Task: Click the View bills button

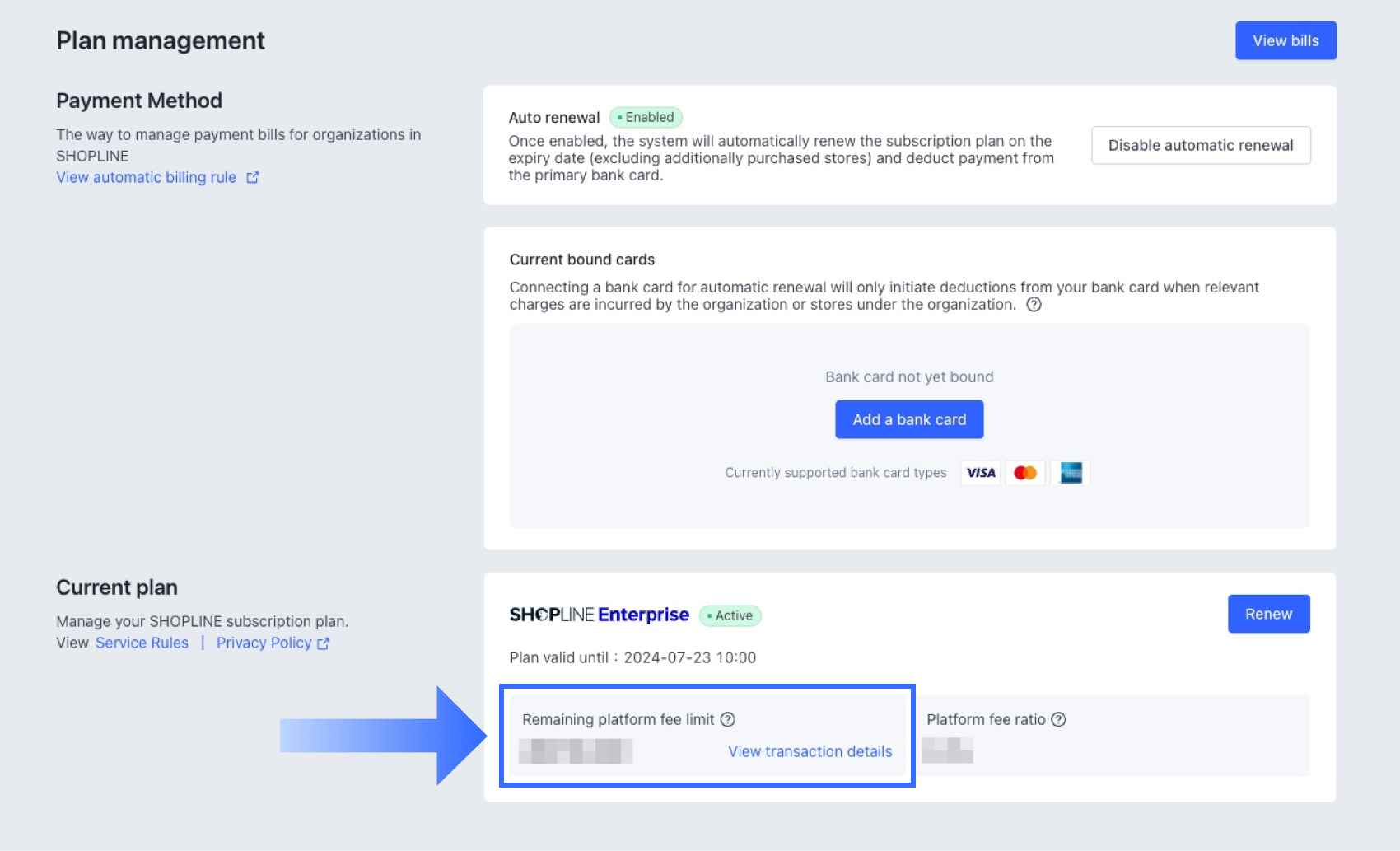Action: (1285, 40)
